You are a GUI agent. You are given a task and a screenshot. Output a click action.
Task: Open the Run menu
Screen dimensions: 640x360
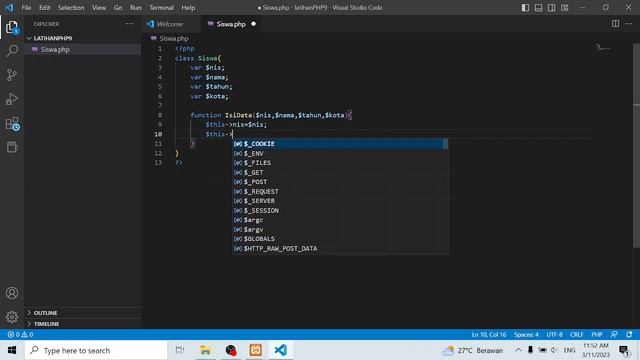click(136, 8)
